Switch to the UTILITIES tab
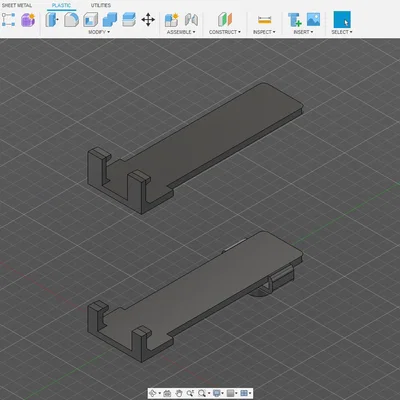 coord(101,5)
